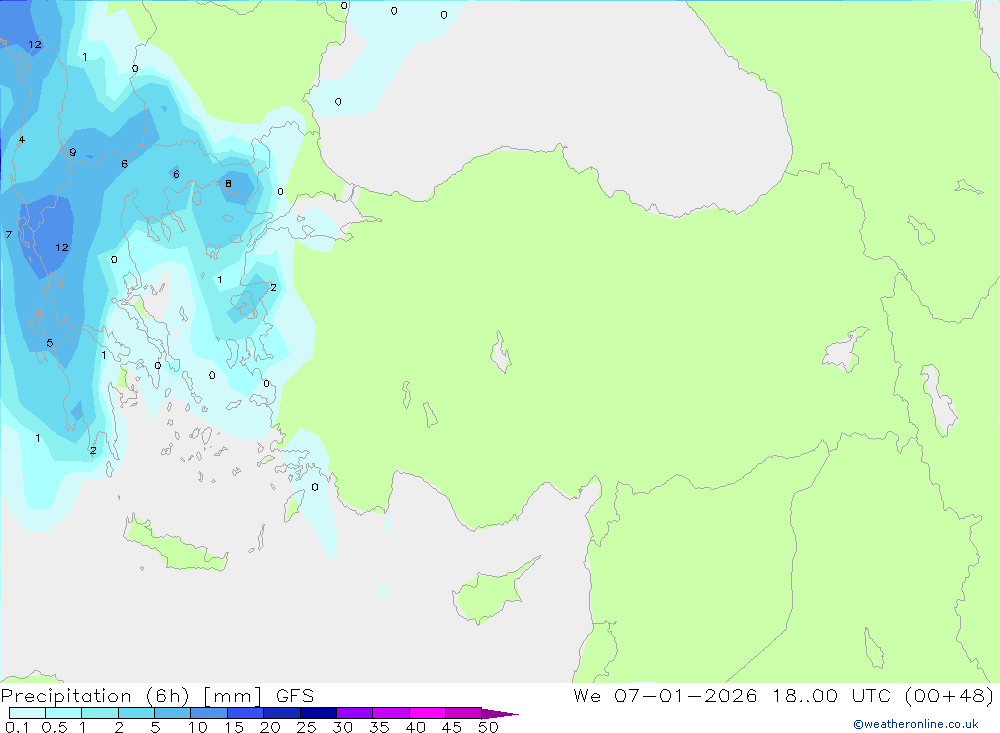Click the legend label "40"
This screenshot has width=1000, height=733.
415,727
